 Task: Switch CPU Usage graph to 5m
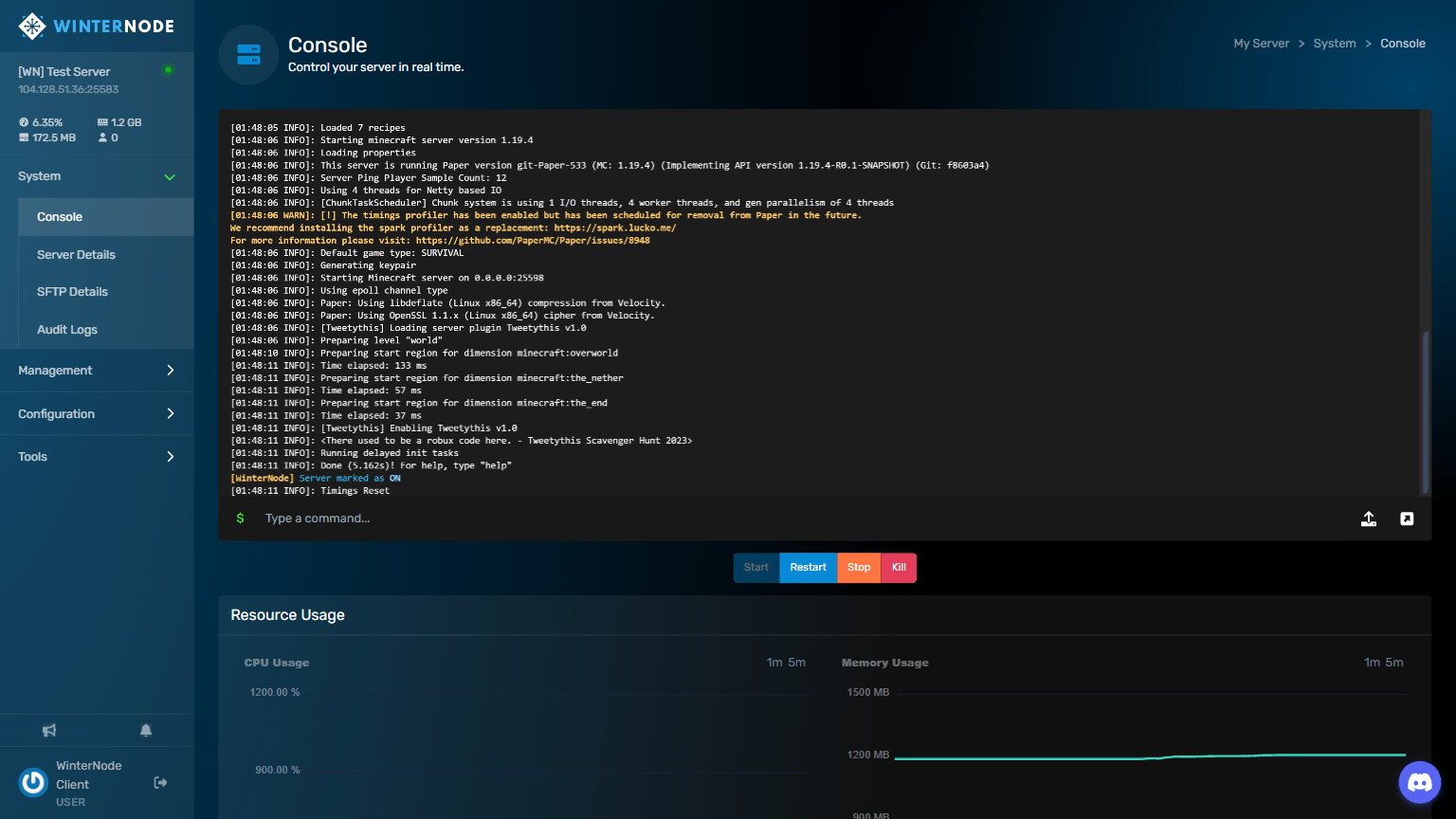[797, 663]
